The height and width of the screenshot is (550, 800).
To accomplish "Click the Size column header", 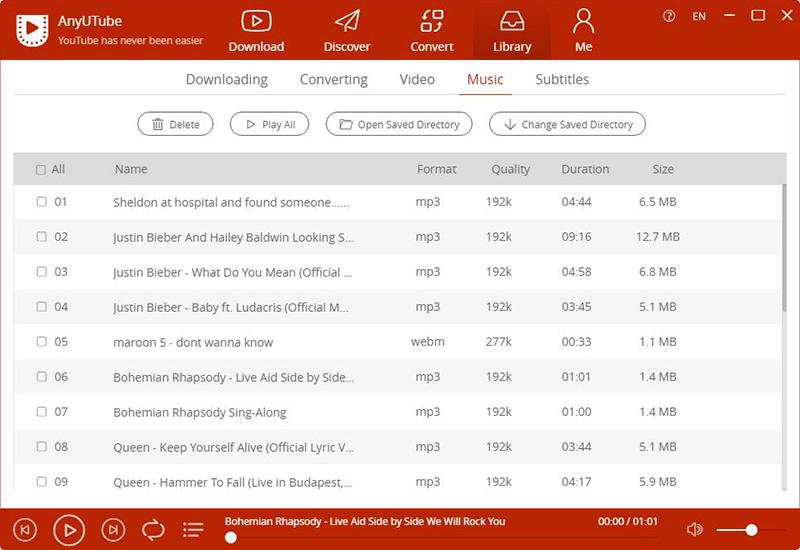I will [663, 169].
